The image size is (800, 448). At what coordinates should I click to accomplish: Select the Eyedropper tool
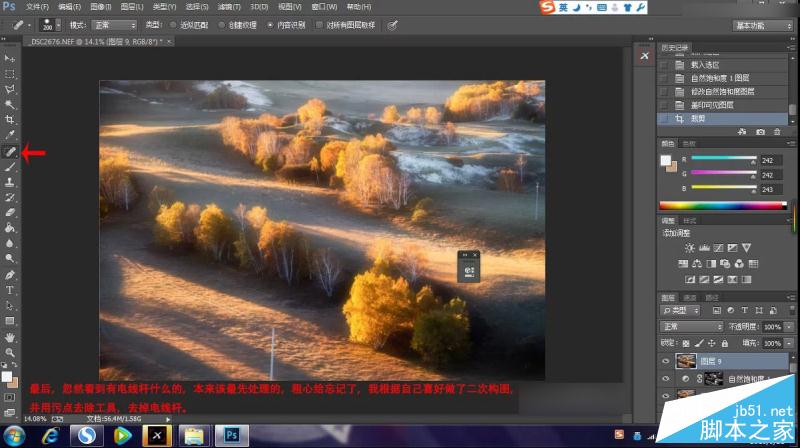(10, 135)
